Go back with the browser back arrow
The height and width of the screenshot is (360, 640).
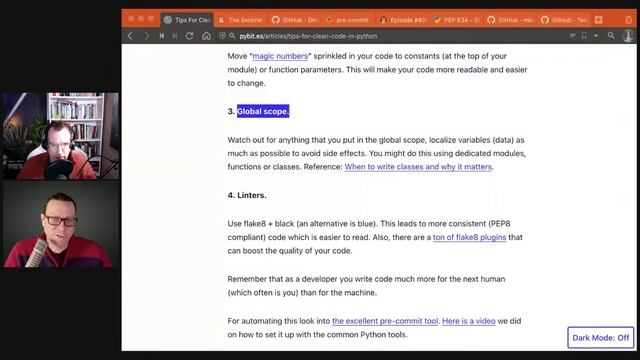pos(130,36)
